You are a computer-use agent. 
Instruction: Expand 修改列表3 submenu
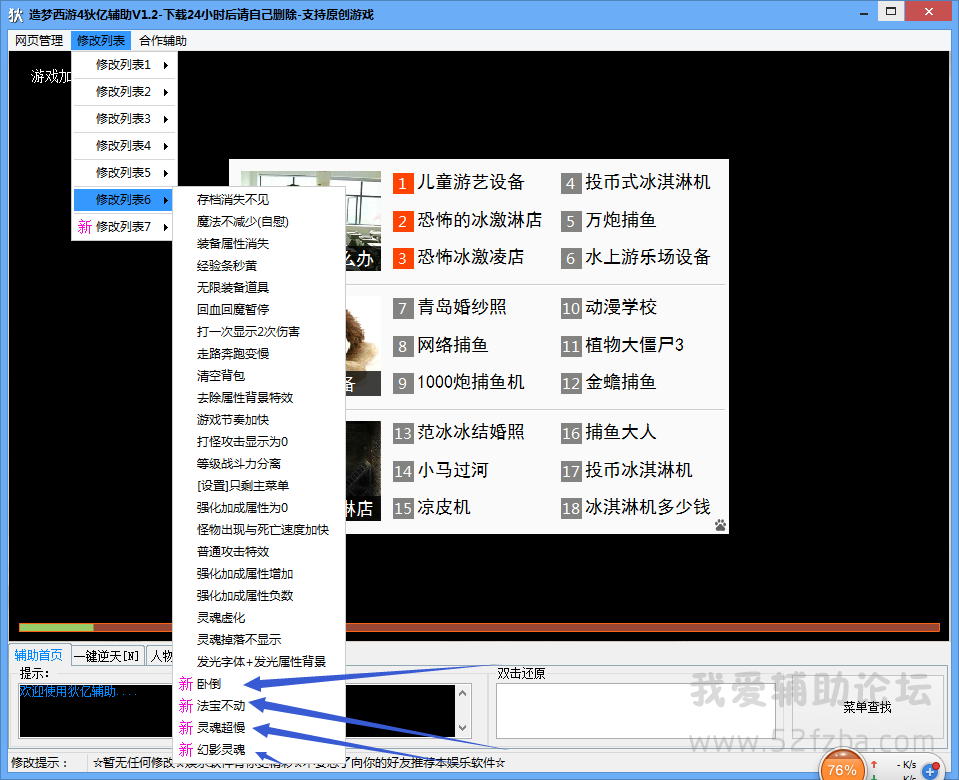click(x=124, y=119)
